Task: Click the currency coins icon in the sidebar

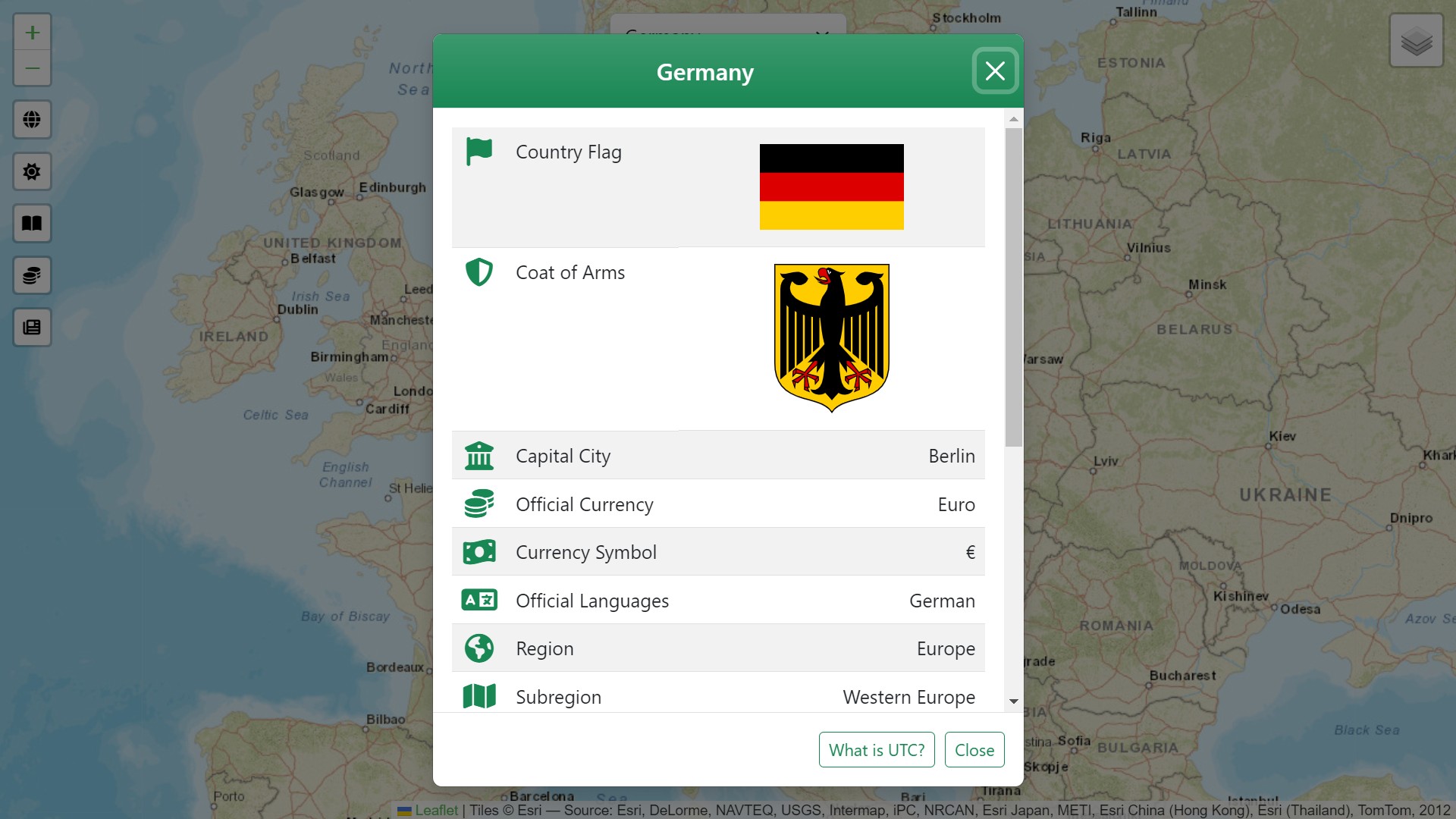Action: [x=32, y=275]
